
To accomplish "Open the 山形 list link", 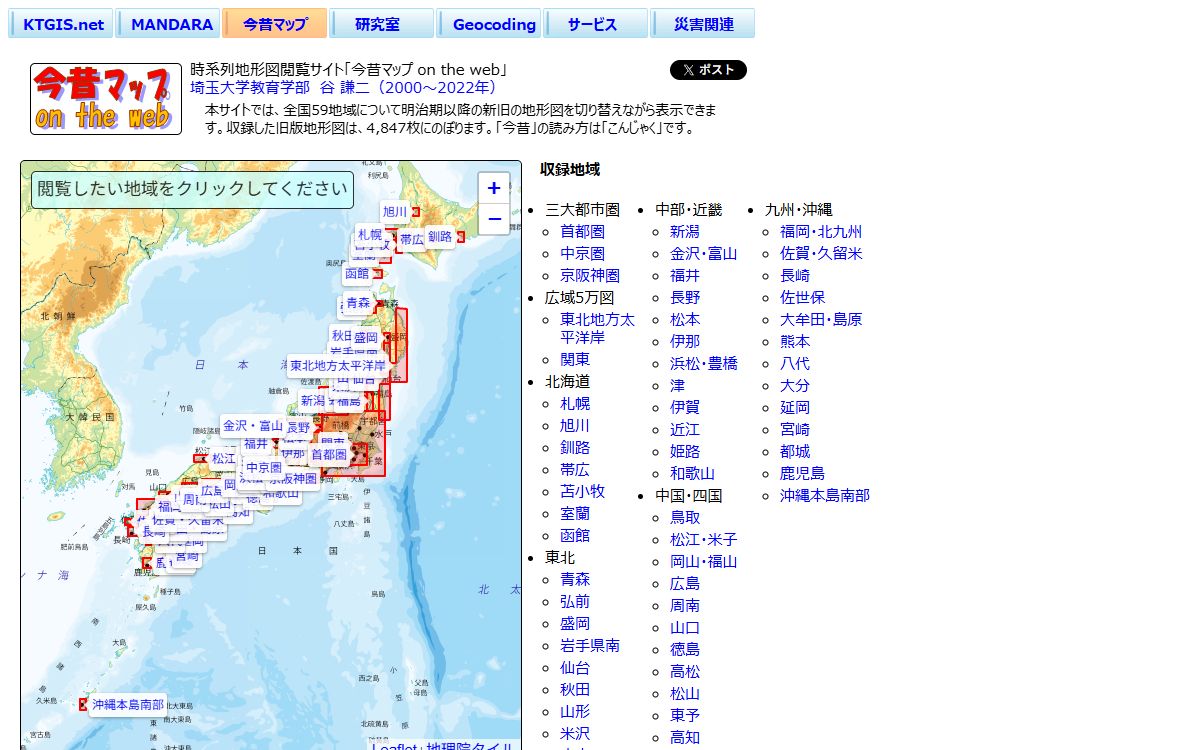I will pyautogui.click(x=575, y=711).
